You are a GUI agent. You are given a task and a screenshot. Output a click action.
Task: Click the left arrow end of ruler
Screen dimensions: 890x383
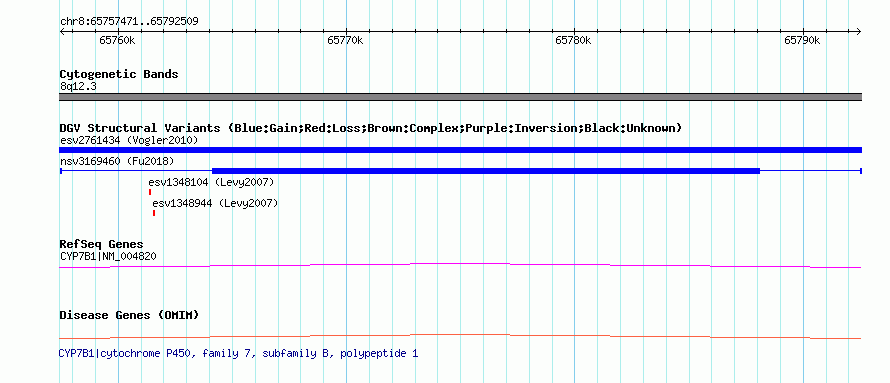click(x=62, y=32)
